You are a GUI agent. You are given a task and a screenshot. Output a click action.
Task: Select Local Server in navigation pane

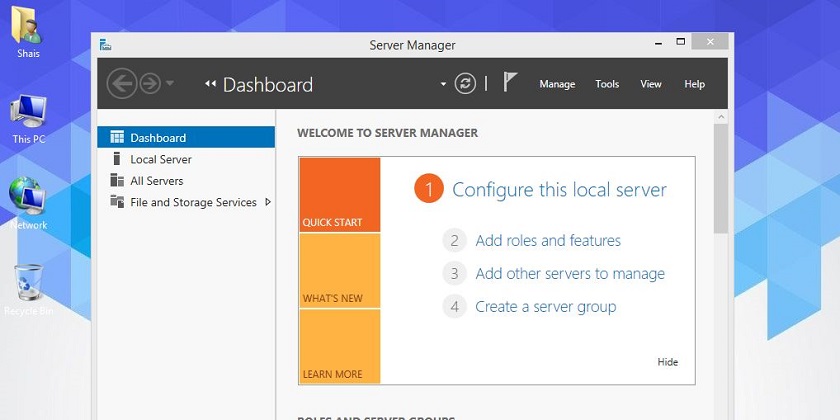coord(186,159)
